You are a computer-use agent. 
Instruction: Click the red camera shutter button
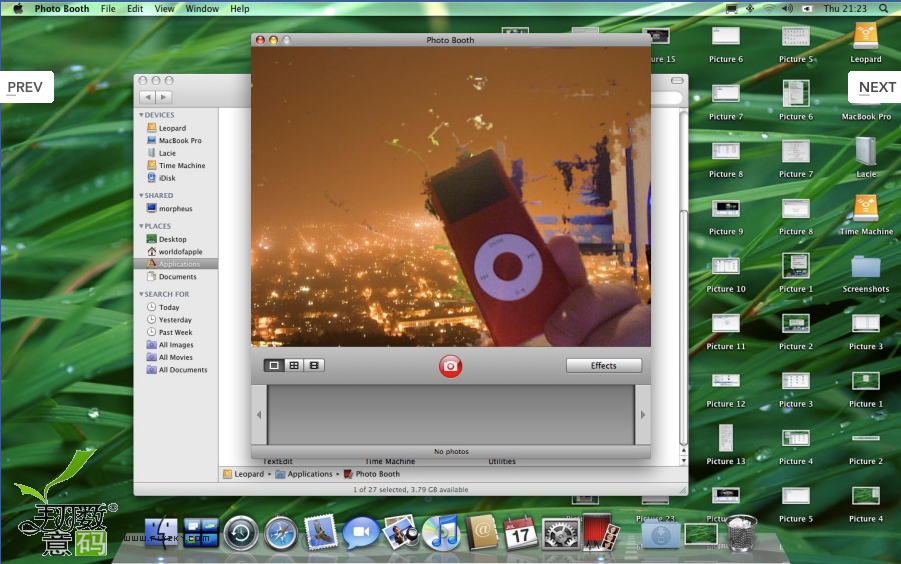tap(450, 366)
